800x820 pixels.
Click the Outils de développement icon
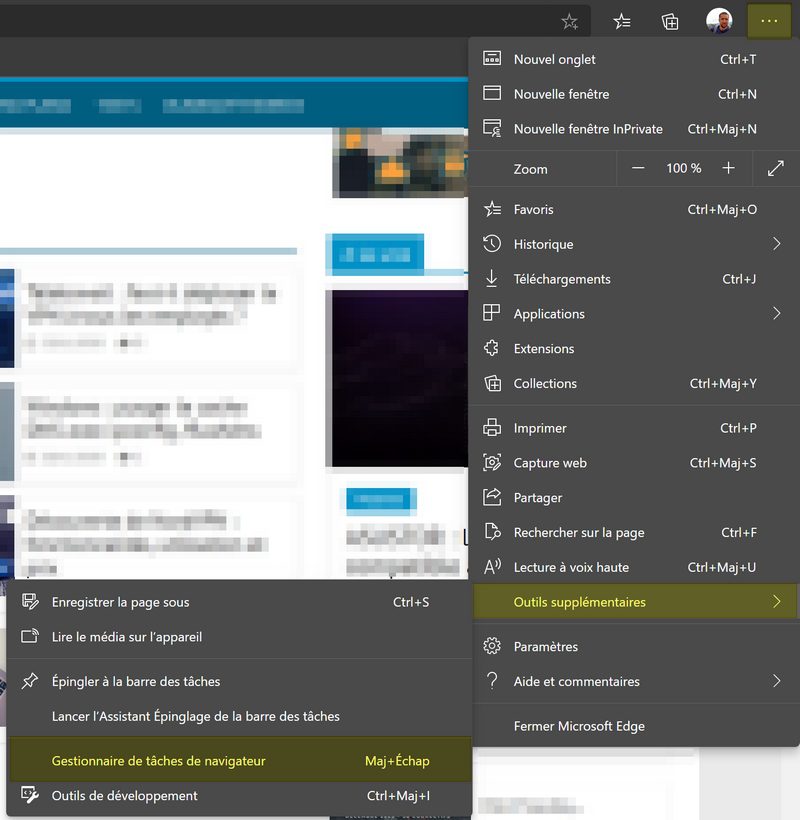pyautogui.click(x=30, y=795)
